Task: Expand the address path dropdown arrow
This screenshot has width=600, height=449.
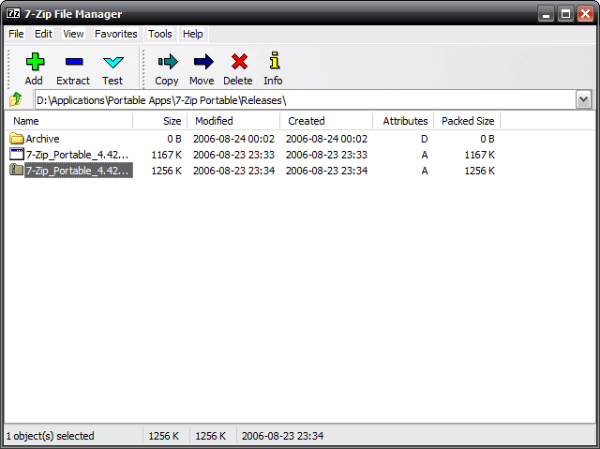Action: point(583,100)
